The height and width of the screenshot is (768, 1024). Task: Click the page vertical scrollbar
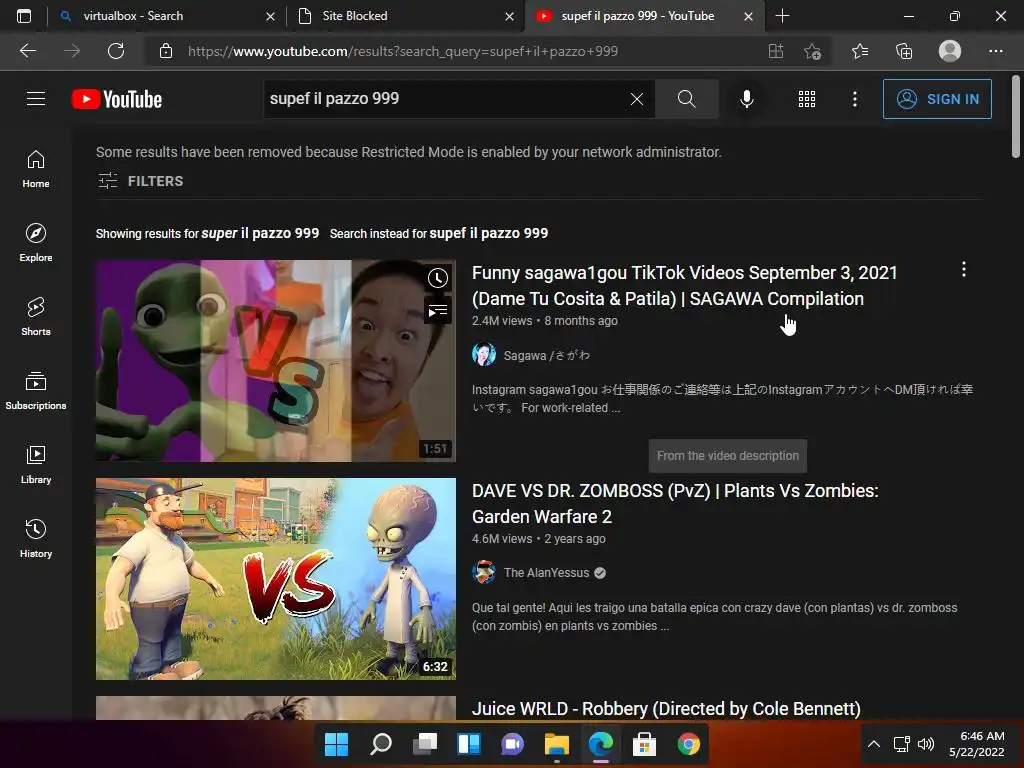(1016, 116)
